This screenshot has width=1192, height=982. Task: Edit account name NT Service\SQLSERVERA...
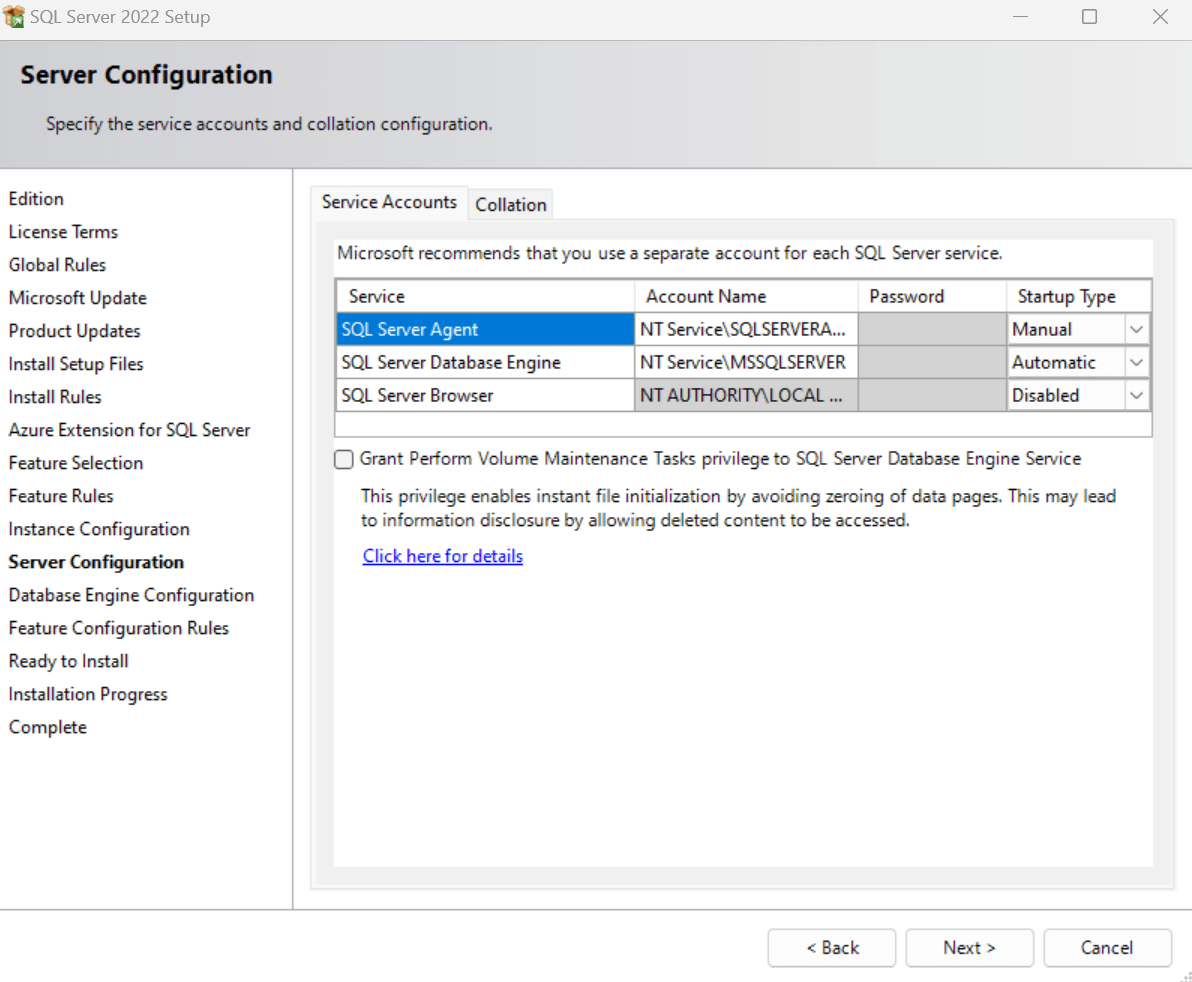click(746, 329)
